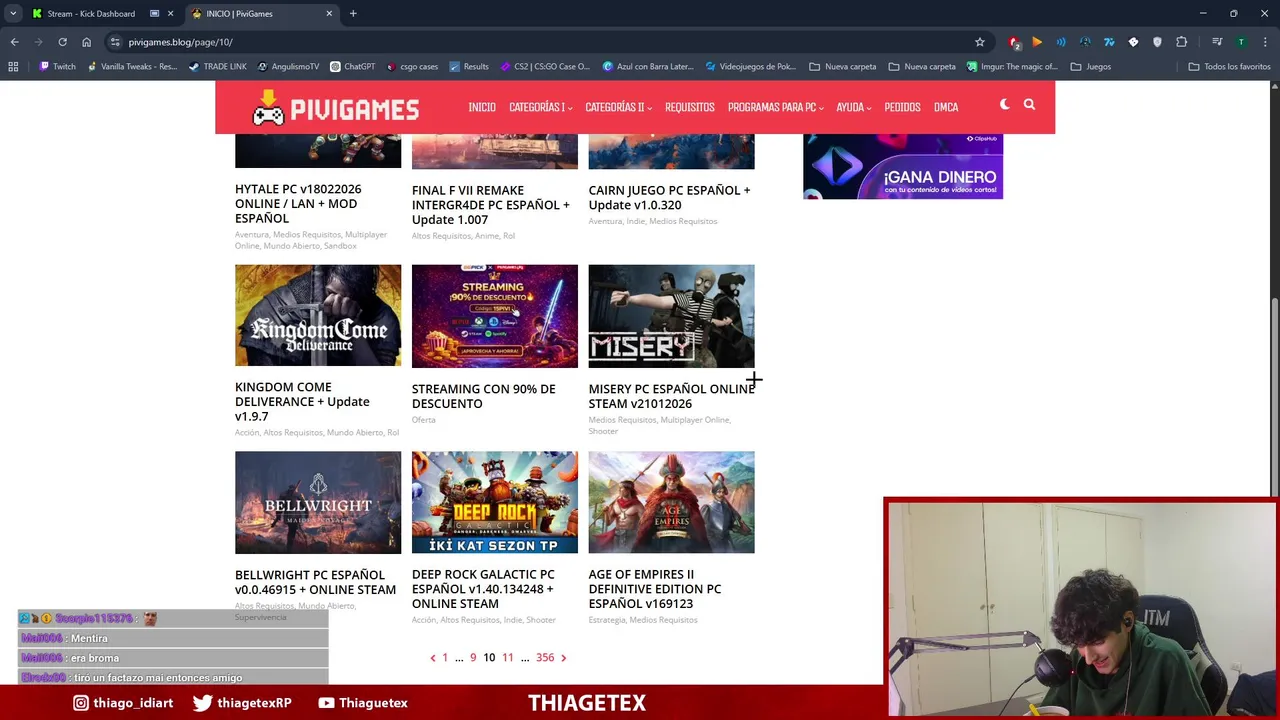
Task: Click the ¡Gana Dinero! ClipsHub ad banner
Action: pyautogui.click(x=903, y=166)
